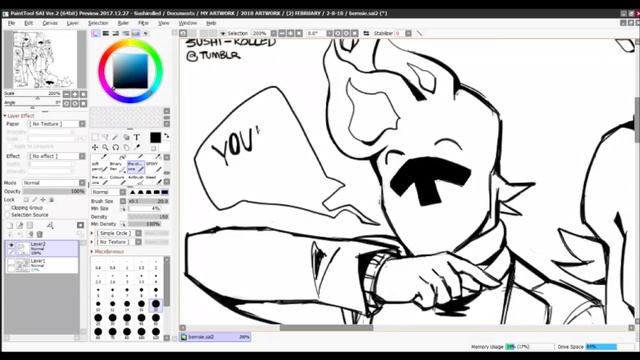This screenshot has height=360, width=640.
Task: Open the Stabilizer value dropdown
Action: pyautogui.click(x=408, y=33)
